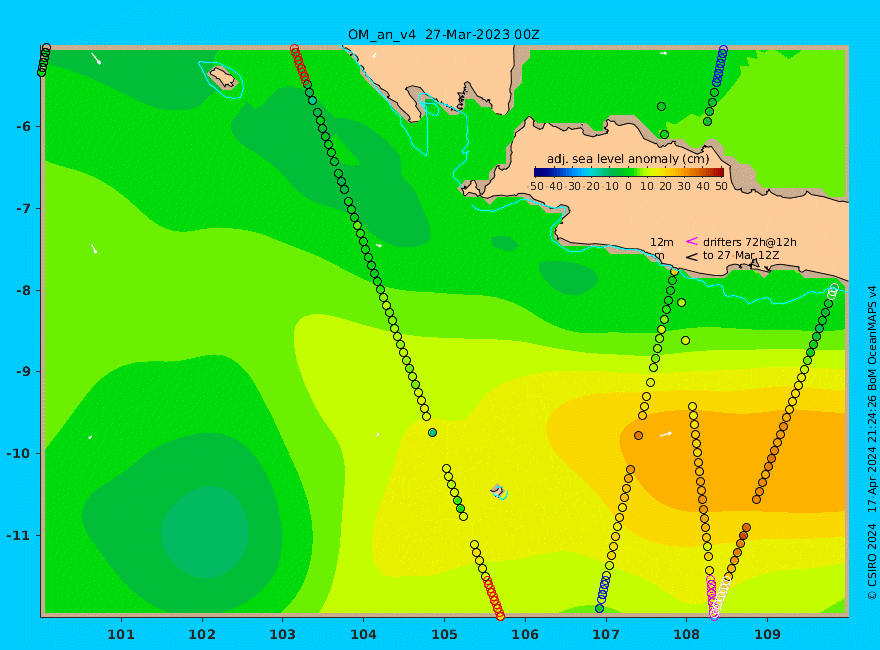The height and width of the screenshot is (650, 880).
Task: Click the vertical CSIRO 2024 BoM OceanMAPS v4 credit text
Action: (x=872, y=443)
